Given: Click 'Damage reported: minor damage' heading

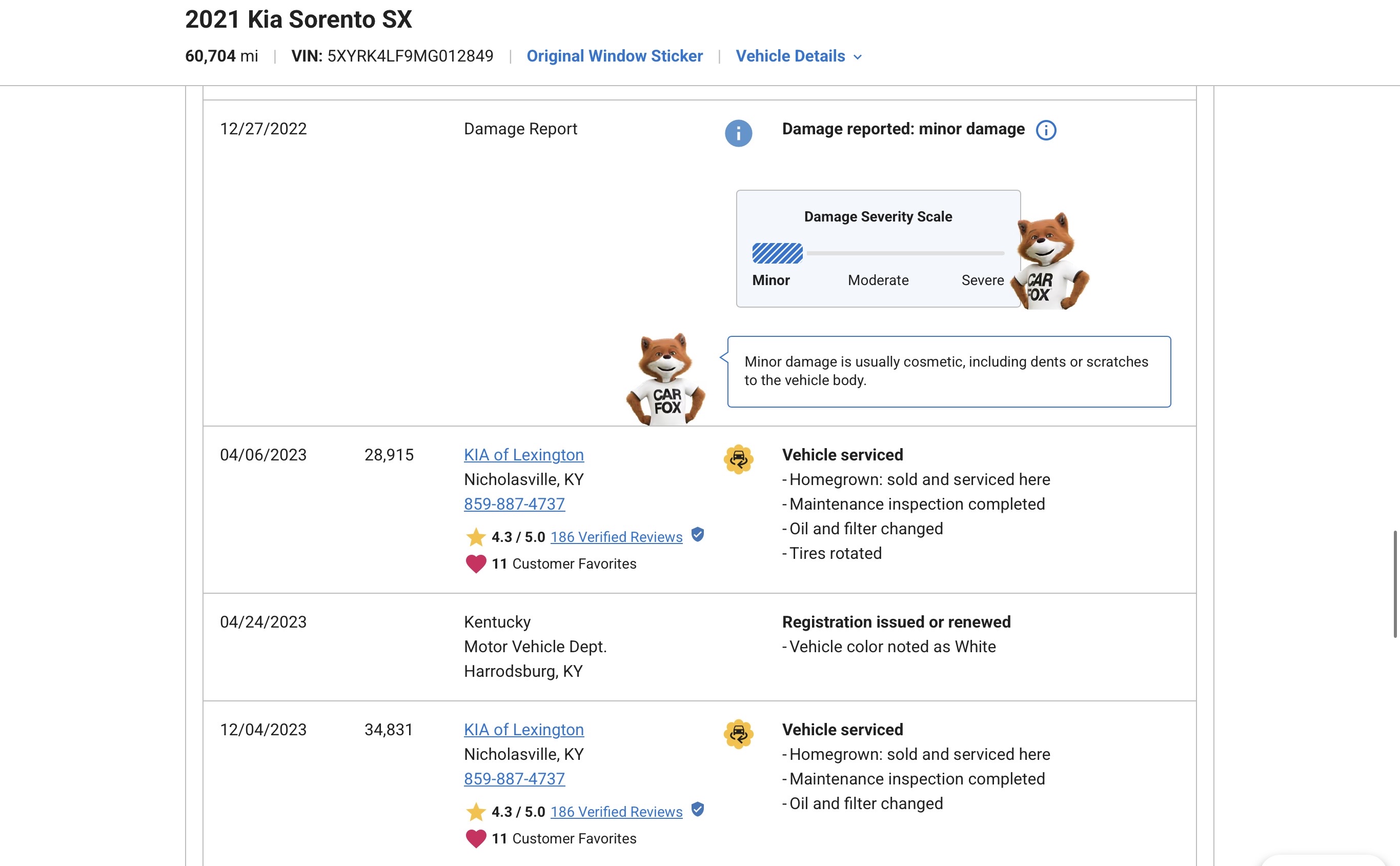Looking at the screenshot, I should (903, 129).
